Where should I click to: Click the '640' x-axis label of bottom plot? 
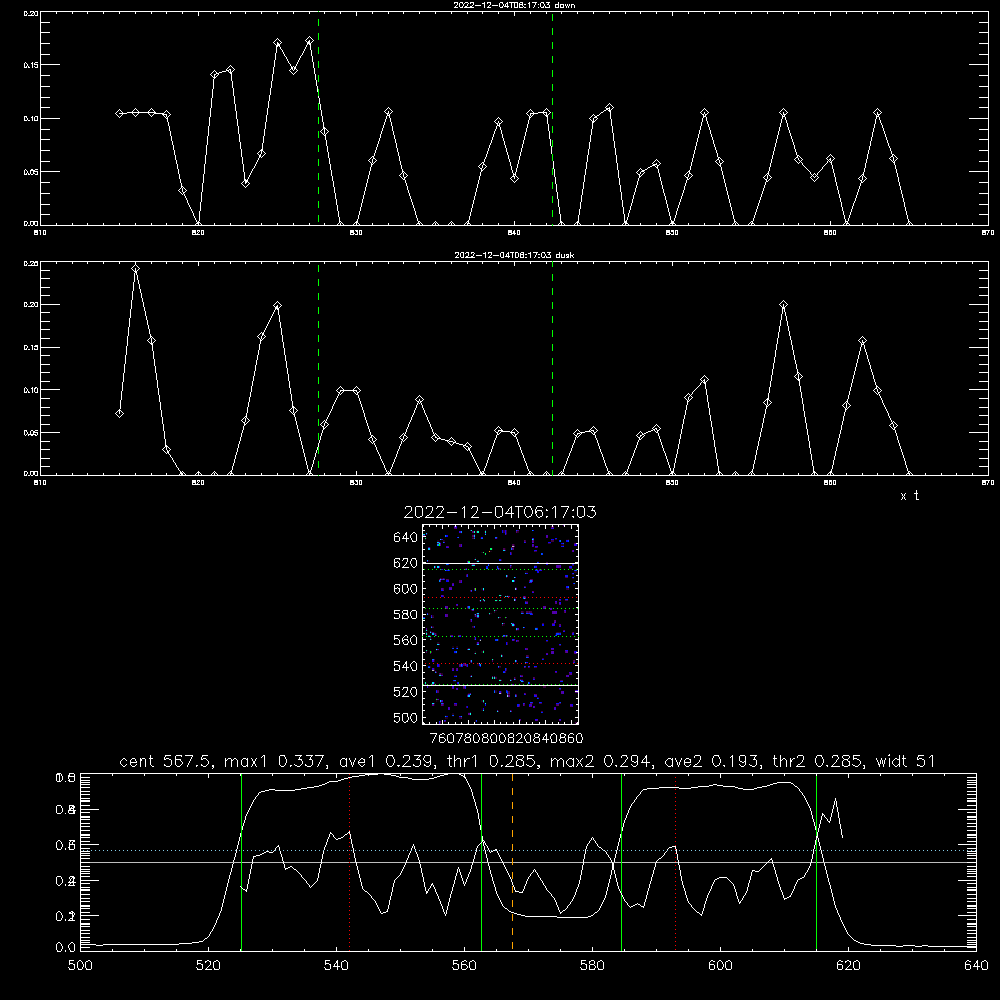(x=976, y=966)
